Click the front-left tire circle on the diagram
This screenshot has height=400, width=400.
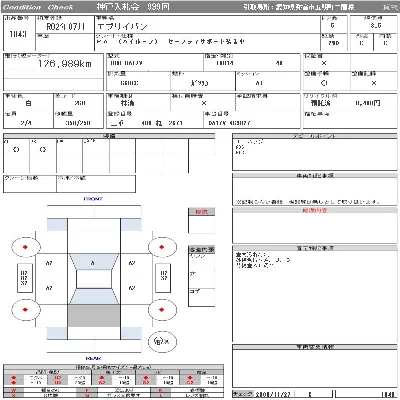pyautogui.click(x=26, y=247)
